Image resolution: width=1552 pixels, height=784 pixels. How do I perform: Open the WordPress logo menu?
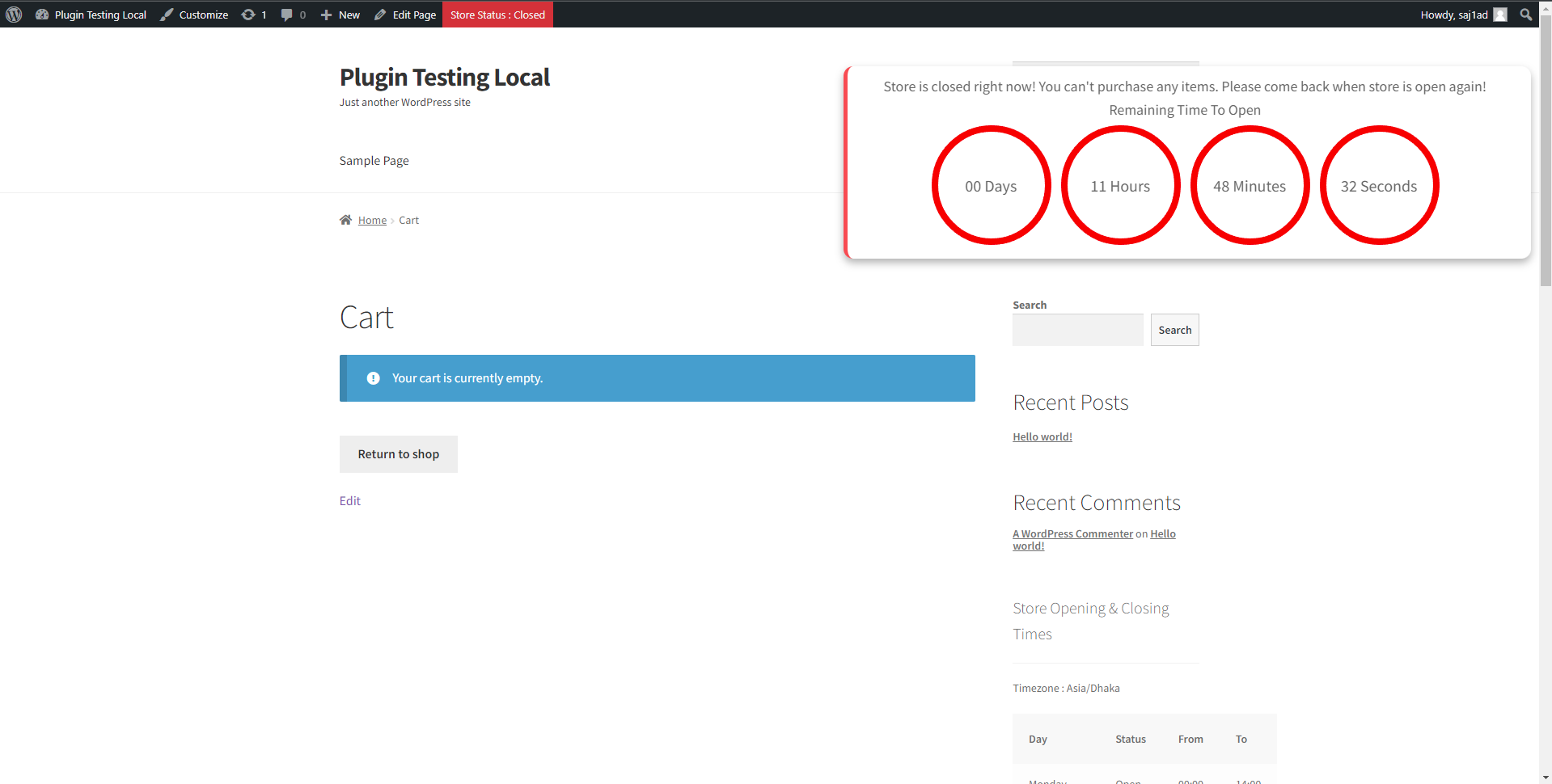pyautogui.click(x=14, y=15)
